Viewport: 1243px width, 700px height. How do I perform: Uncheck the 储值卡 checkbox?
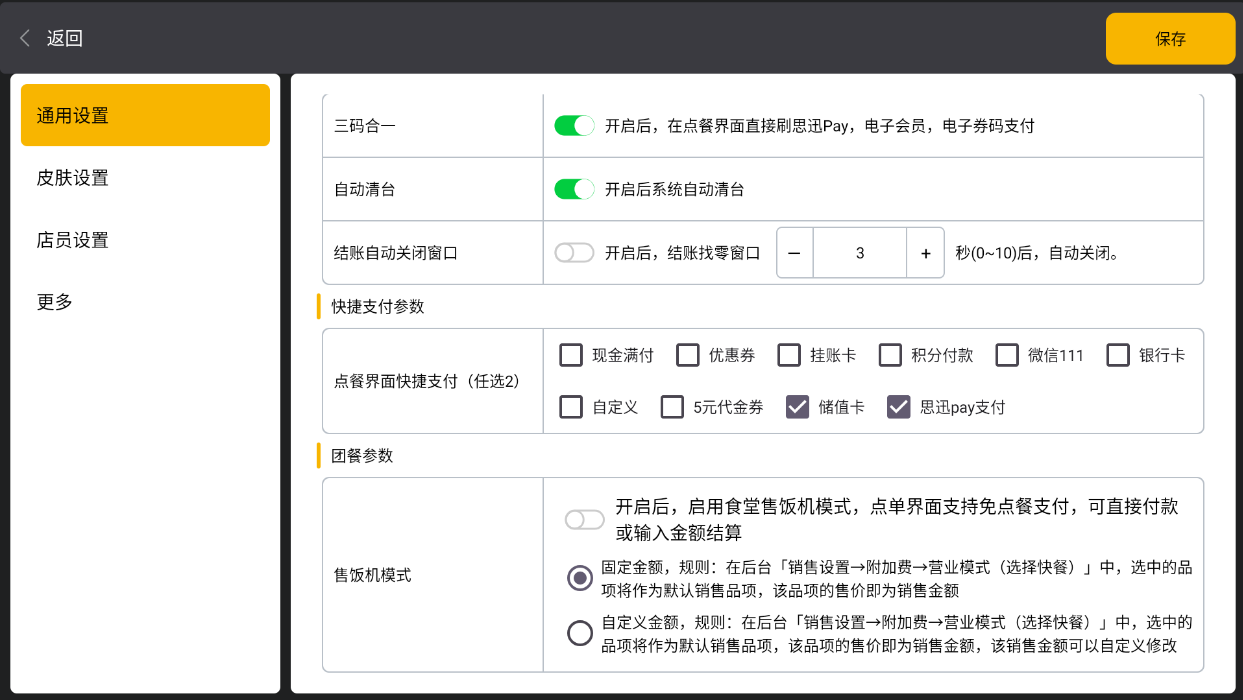point(797,407)
